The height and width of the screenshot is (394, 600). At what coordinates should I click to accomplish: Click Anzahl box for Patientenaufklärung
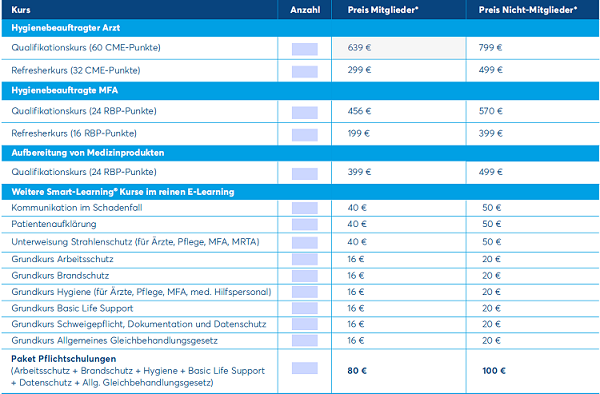coord(305,224)
